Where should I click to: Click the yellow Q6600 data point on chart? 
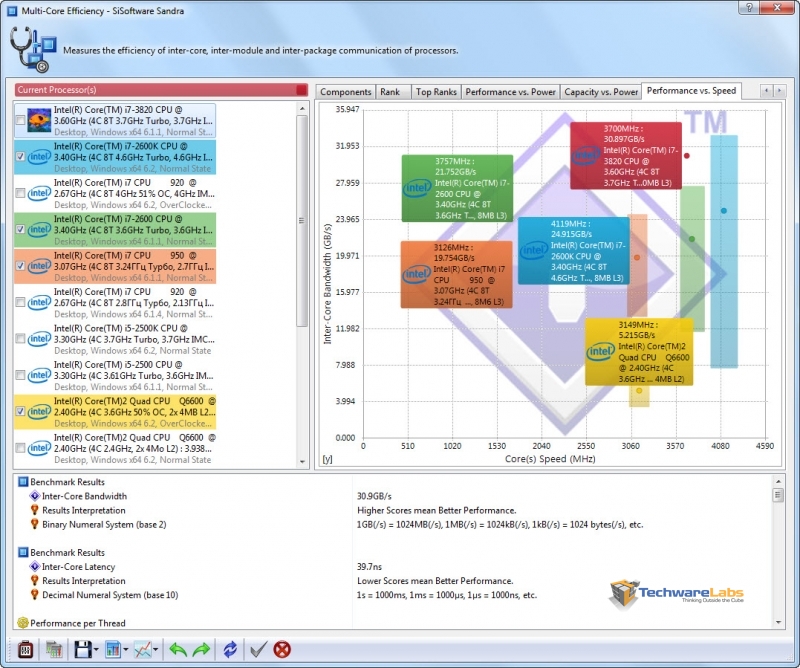(x=639, y=391)
